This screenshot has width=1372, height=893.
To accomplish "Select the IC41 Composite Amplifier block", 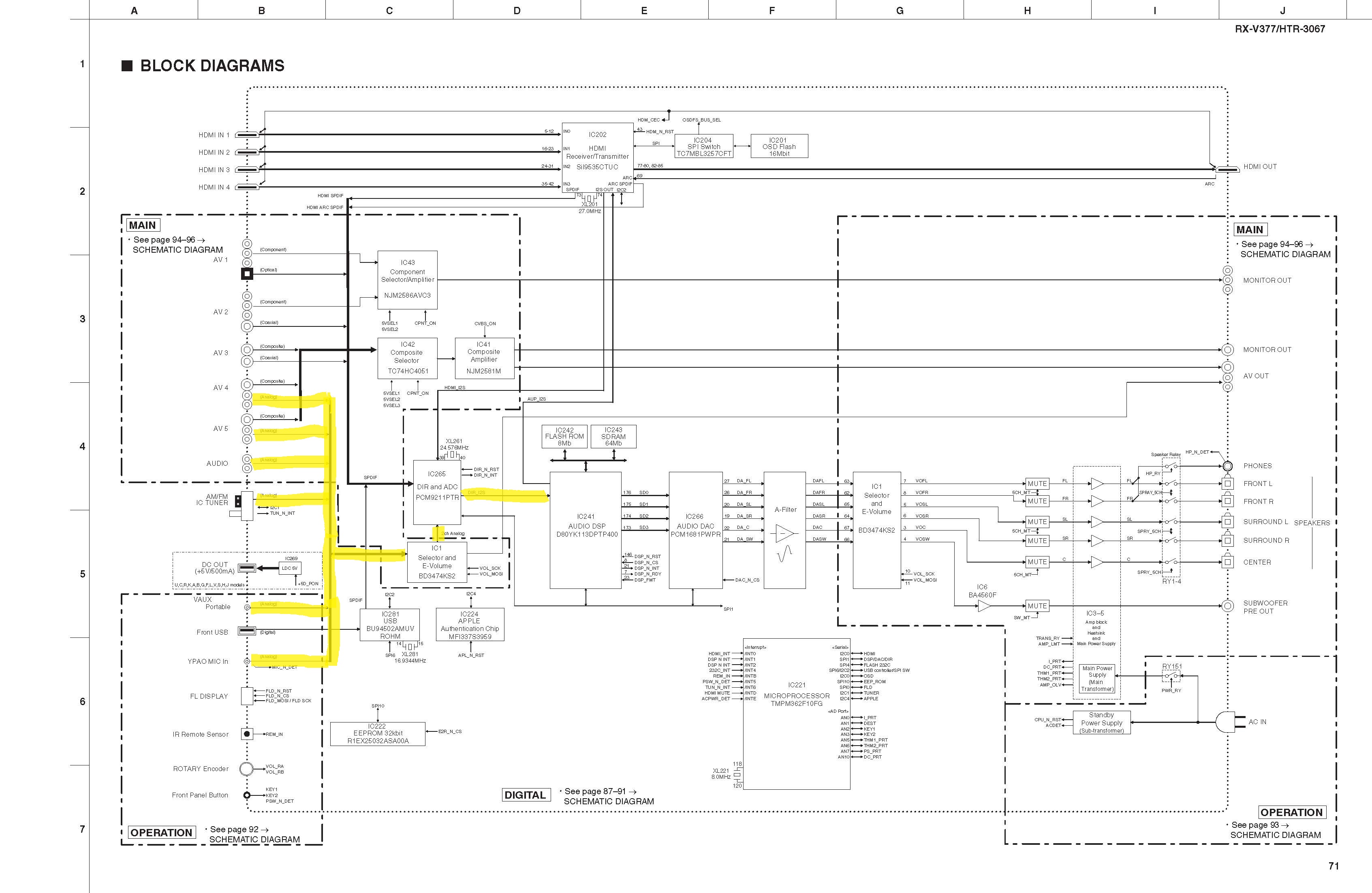I will point(484,358).
